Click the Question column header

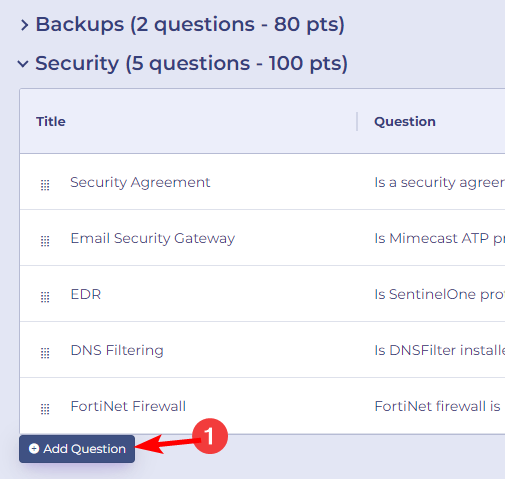(405, 121)
